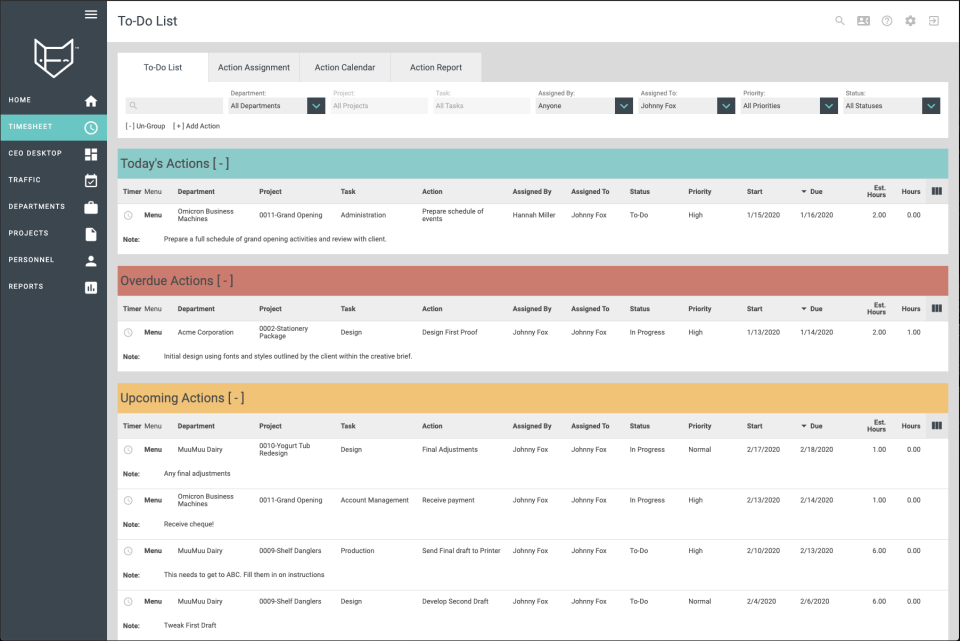Click the timer circle for Final Adjustments row
This screenshot has height=641, width=960.
click(x=129, y=449)
